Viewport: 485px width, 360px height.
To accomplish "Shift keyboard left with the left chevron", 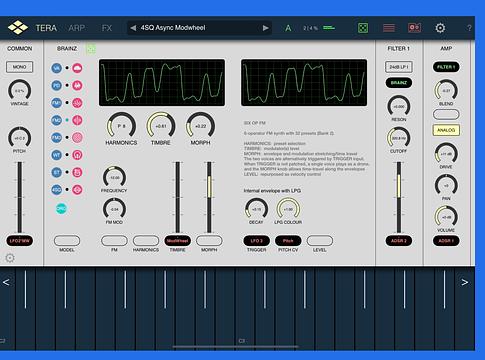I will coord(6,282).
